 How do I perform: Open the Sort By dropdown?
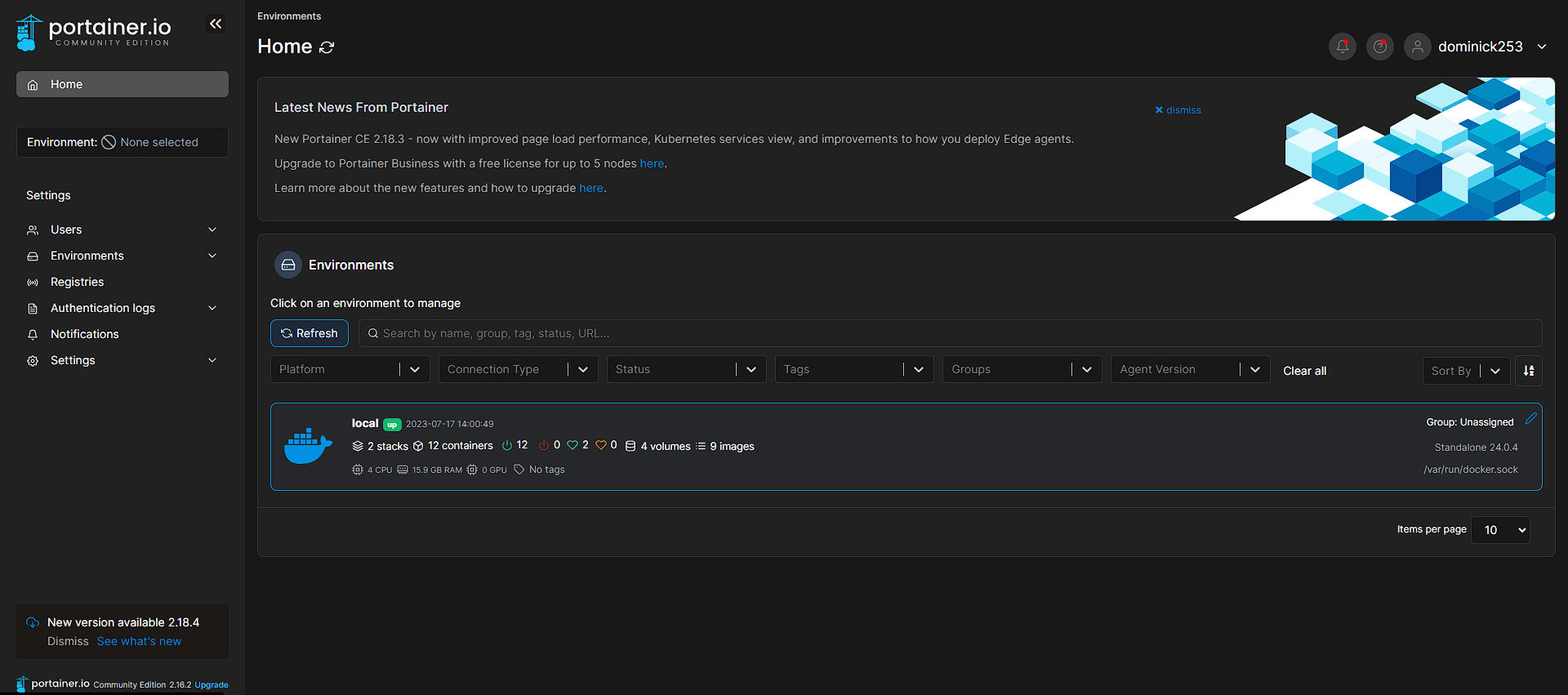point(1467,370)
